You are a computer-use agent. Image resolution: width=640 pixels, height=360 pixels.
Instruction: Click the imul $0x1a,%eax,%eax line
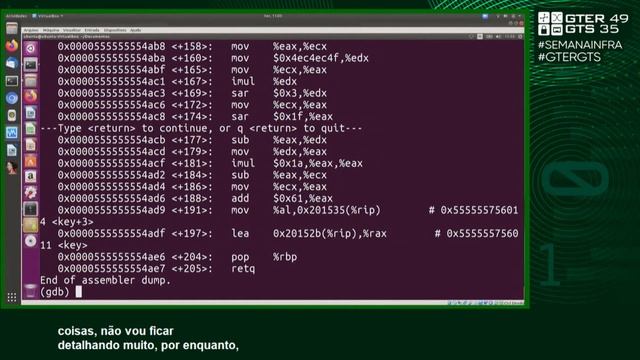210,163
